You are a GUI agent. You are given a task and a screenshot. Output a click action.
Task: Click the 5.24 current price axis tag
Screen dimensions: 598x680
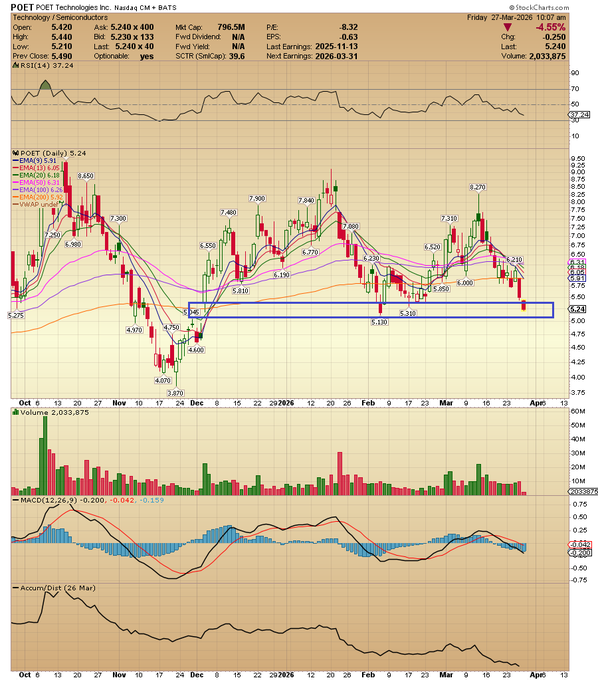578,309
